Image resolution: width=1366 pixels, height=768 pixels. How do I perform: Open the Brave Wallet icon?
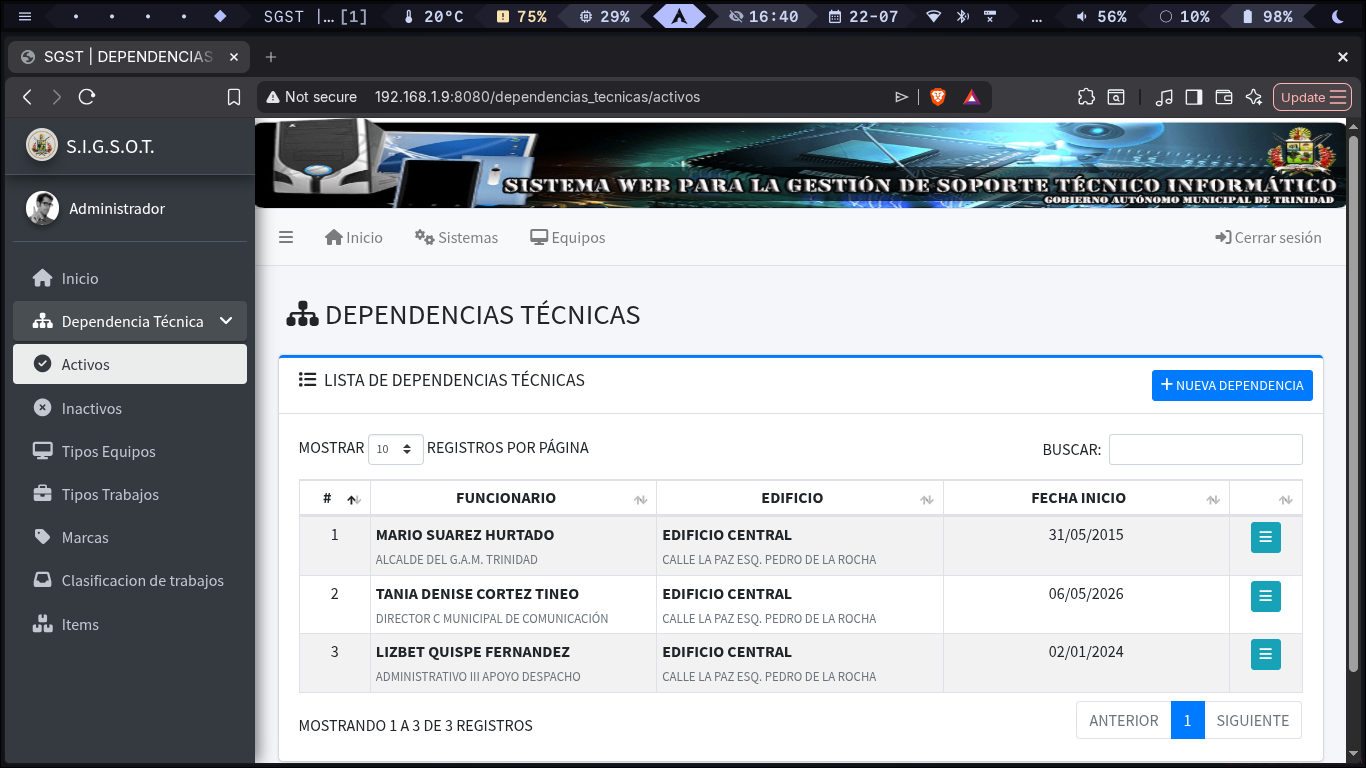pos(1224,97)
